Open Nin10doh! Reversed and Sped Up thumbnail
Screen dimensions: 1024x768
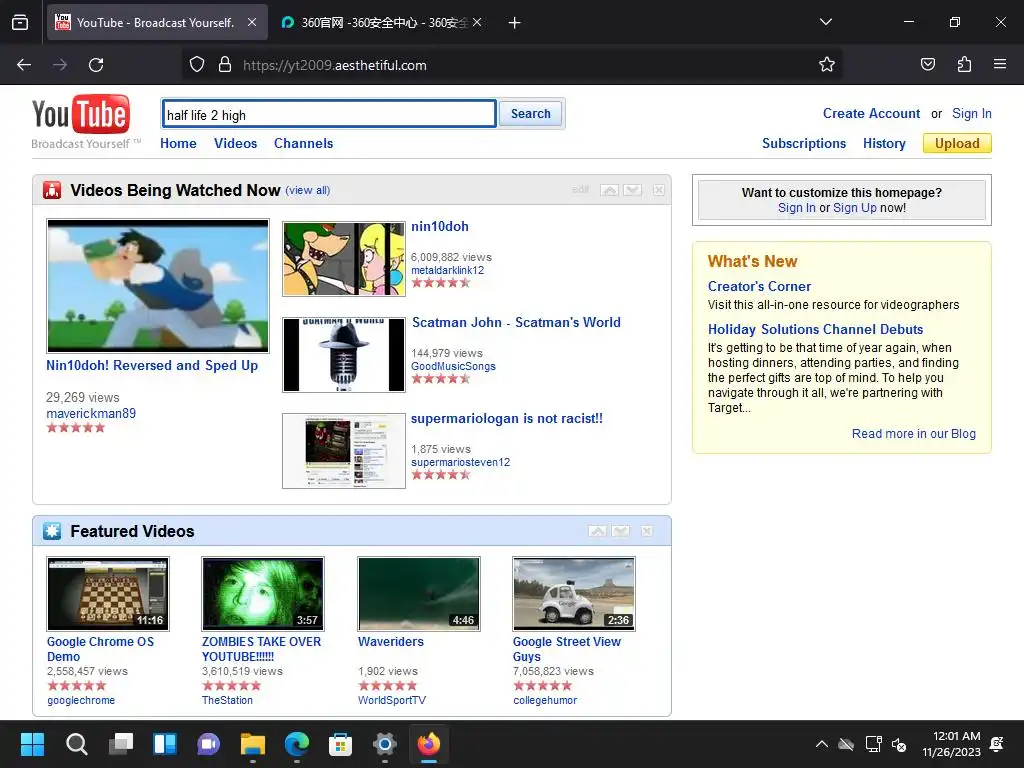point(158,285)
